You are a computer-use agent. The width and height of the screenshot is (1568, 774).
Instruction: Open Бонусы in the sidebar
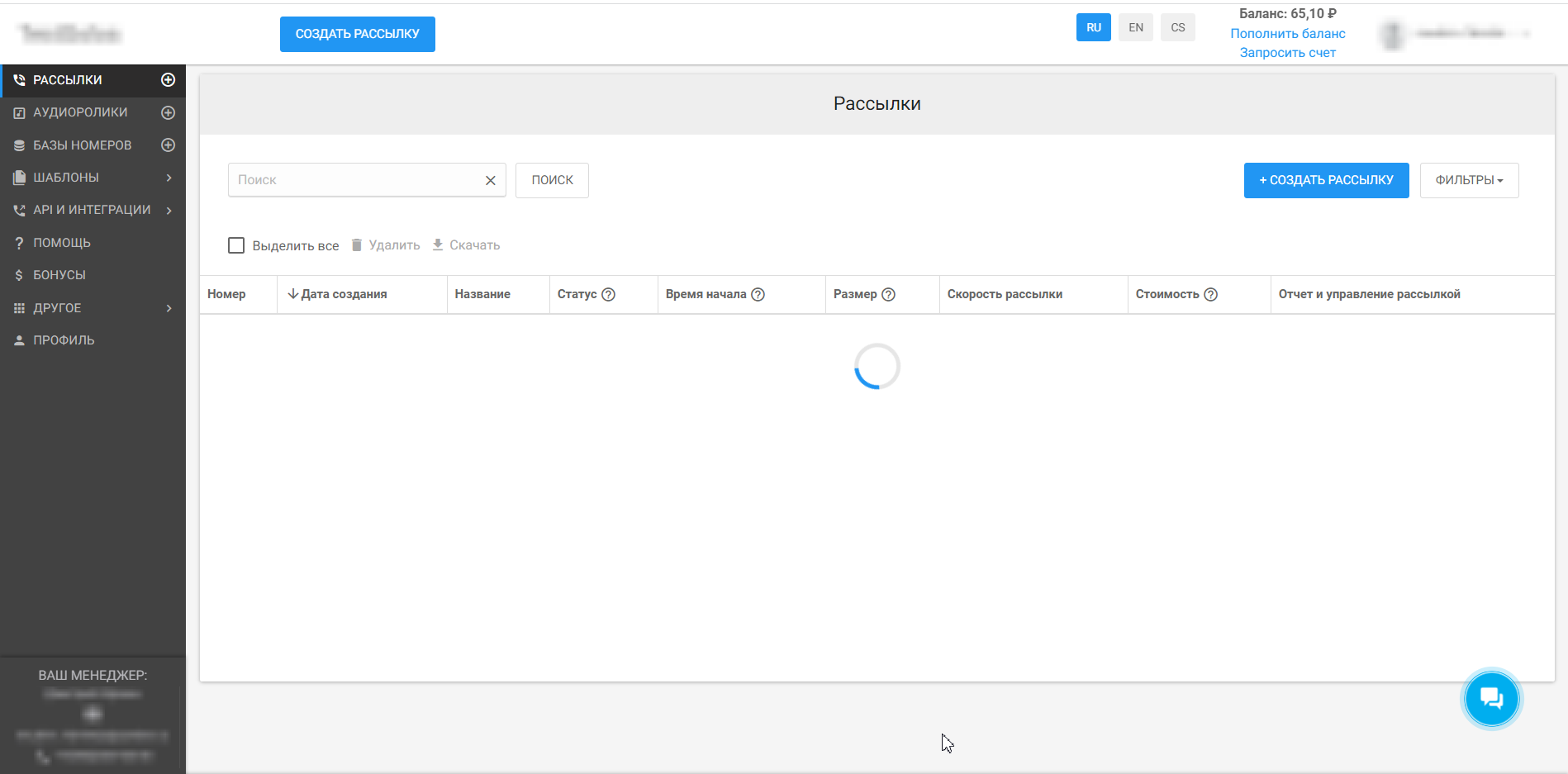[59, 275]
